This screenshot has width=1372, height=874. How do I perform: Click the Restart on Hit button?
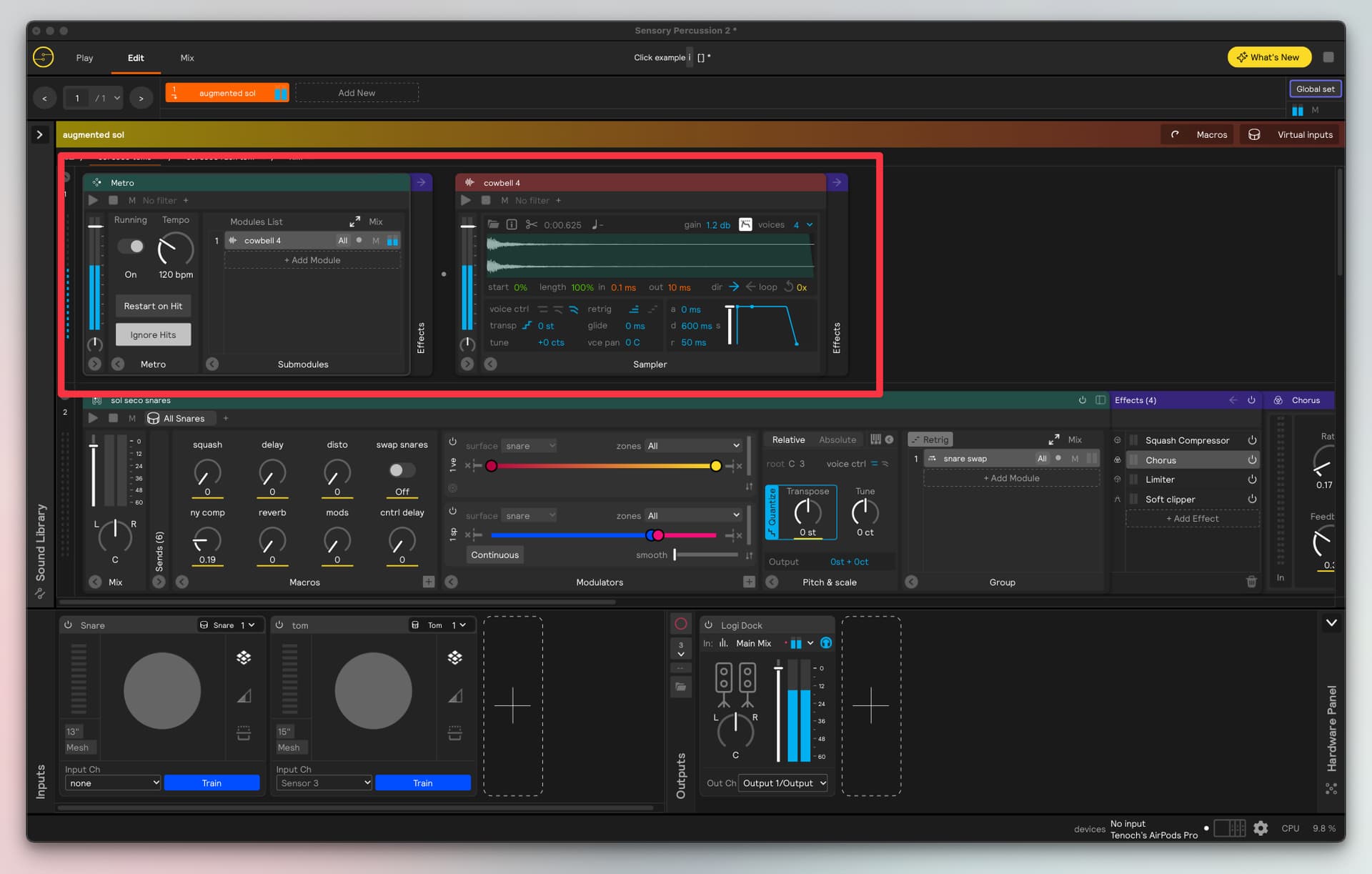[x=153, y=306]
